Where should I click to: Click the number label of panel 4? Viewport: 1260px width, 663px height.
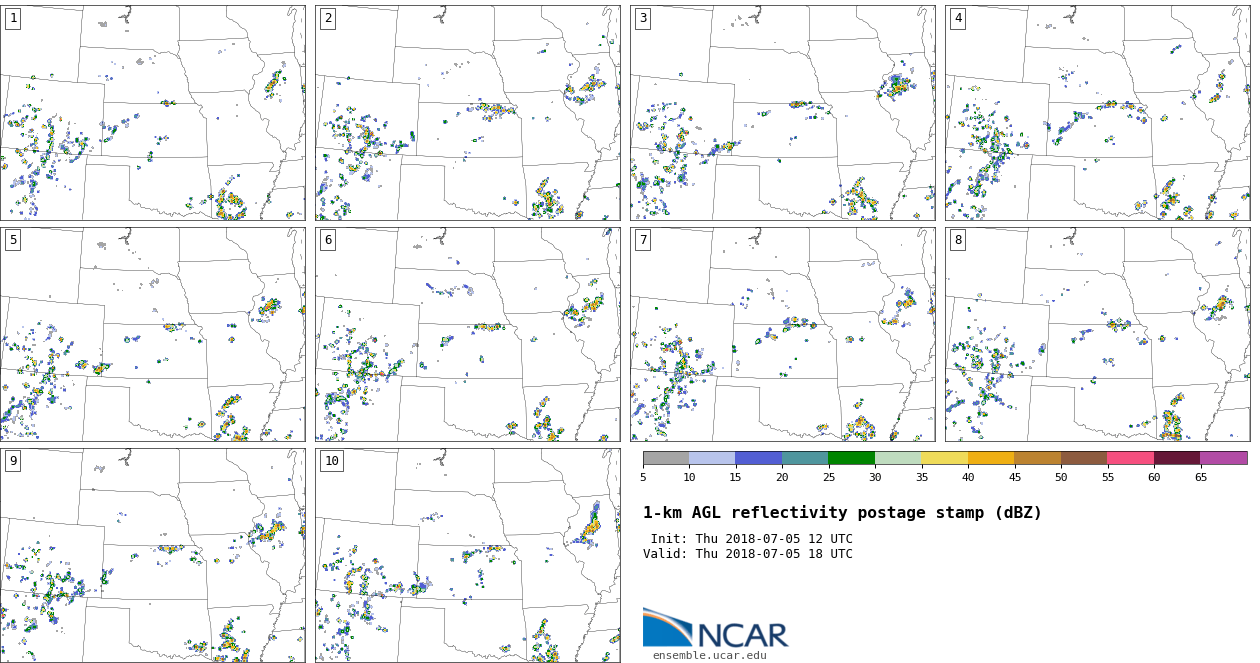958,19
